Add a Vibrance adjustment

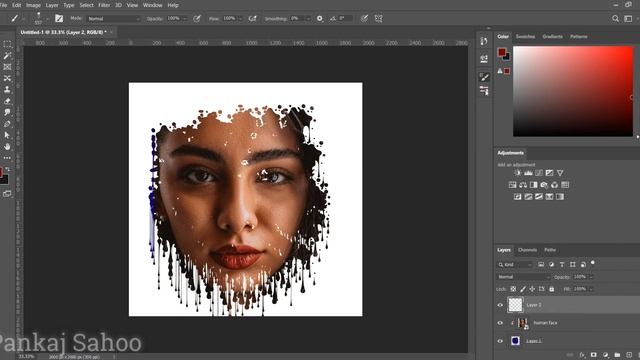(560, 173)
